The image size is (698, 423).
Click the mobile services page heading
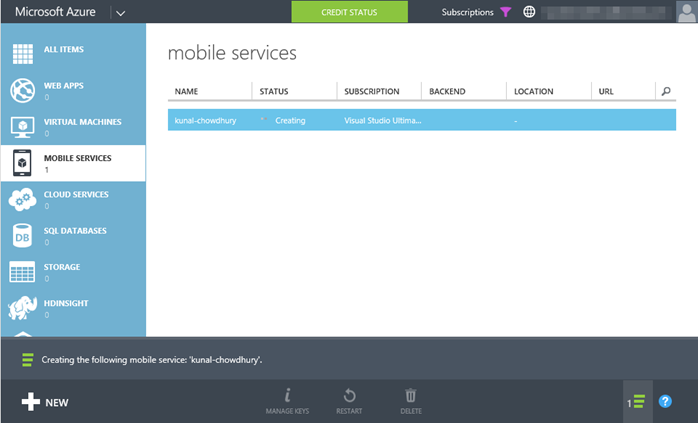coord(232,53)
